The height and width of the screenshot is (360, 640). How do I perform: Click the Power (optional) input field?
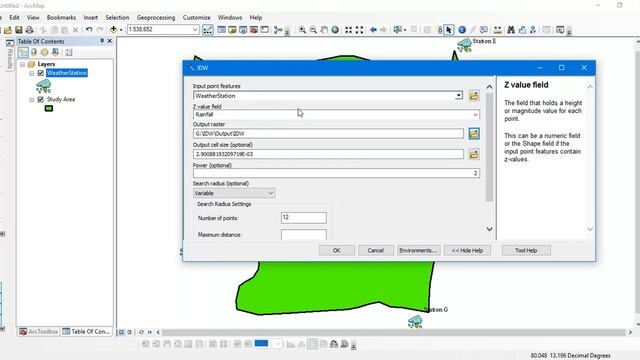(336, 173)
